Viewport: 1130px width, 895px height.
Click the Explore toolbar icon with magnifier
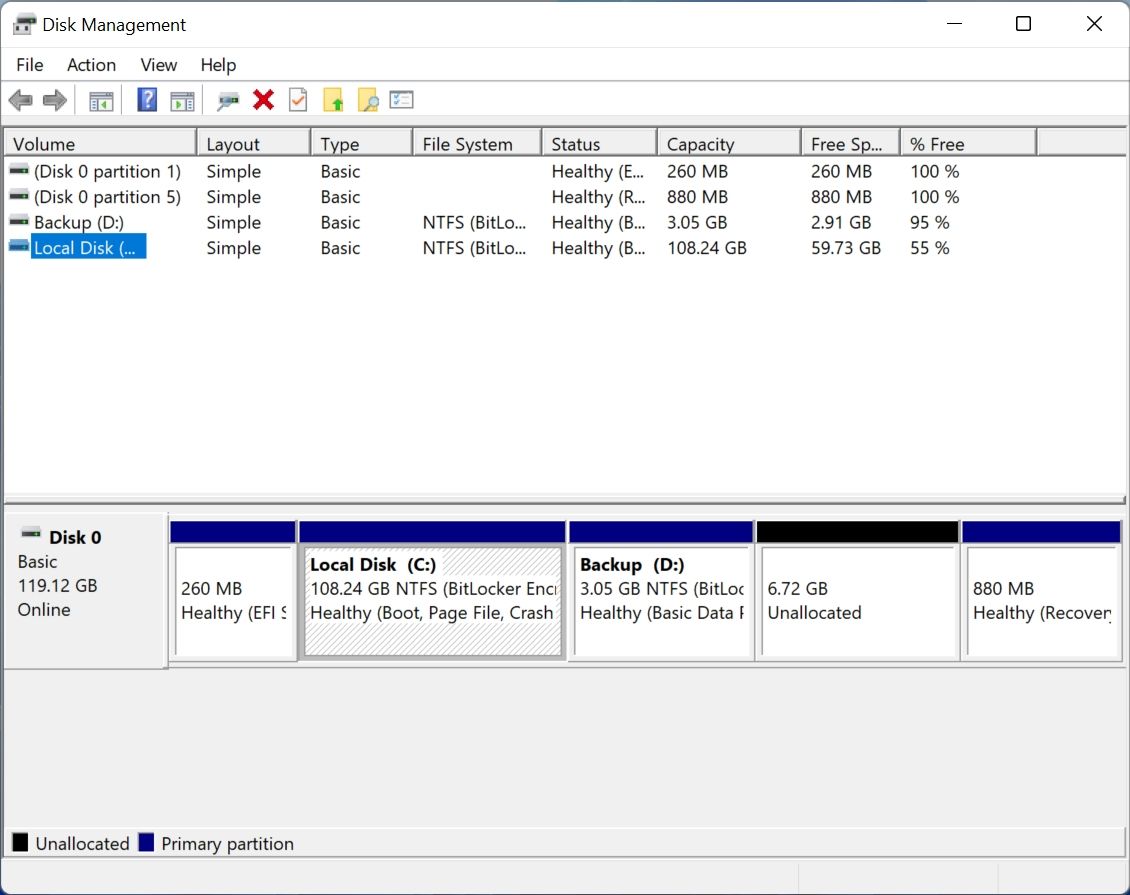point(367,99)
